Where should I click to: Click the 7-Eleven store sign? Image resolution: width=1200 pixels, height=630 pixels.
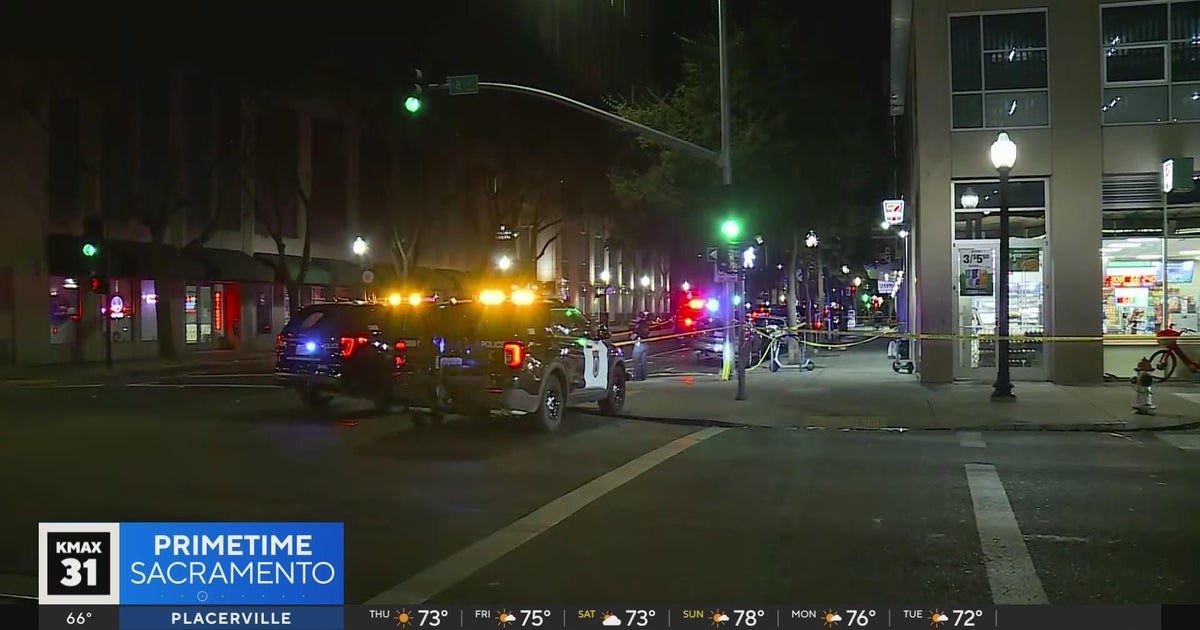tap(893, 211)
